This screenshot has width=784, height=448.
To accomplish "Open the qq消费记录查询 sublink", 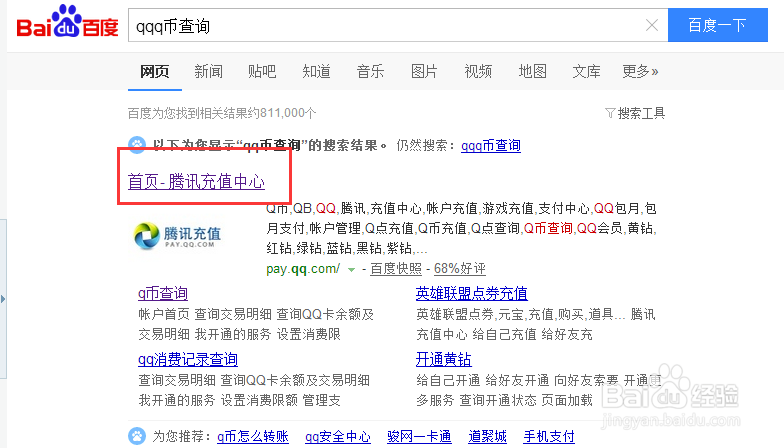I will (188, 360).
